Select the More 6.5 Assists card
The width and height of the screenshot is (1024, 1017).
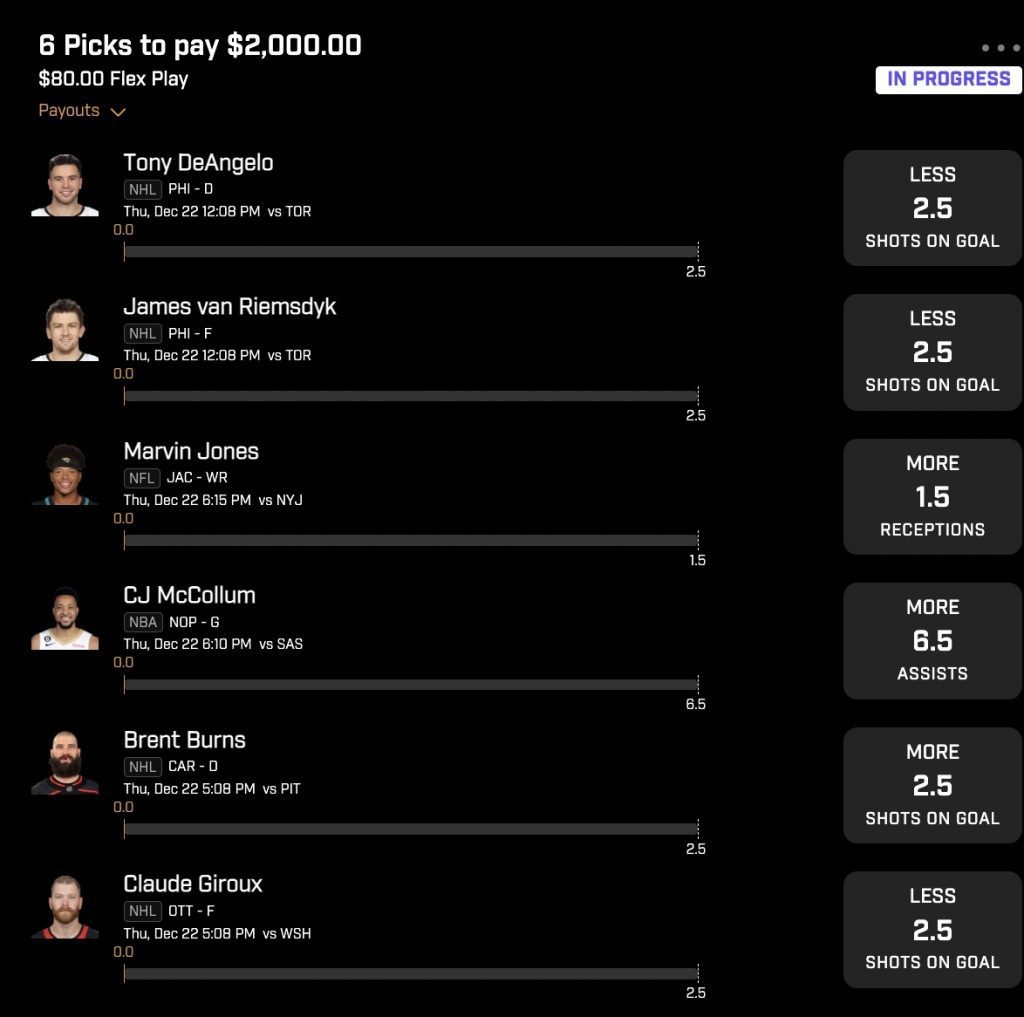pos(932,641)
